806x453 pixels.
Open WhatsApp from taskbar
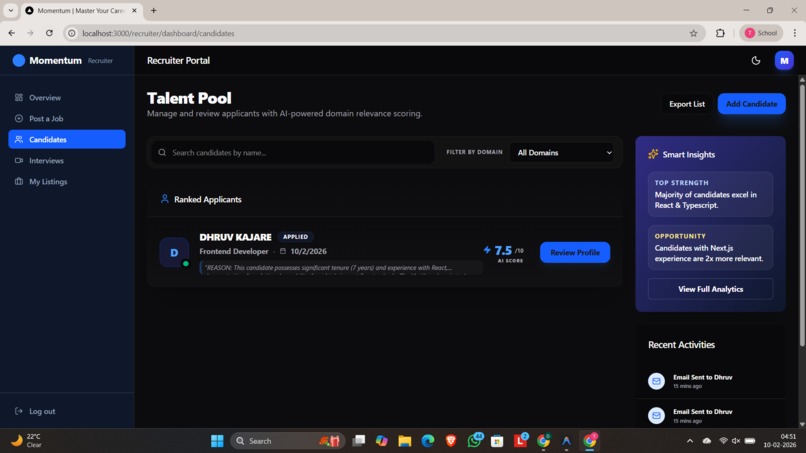[x=474, y=441]
